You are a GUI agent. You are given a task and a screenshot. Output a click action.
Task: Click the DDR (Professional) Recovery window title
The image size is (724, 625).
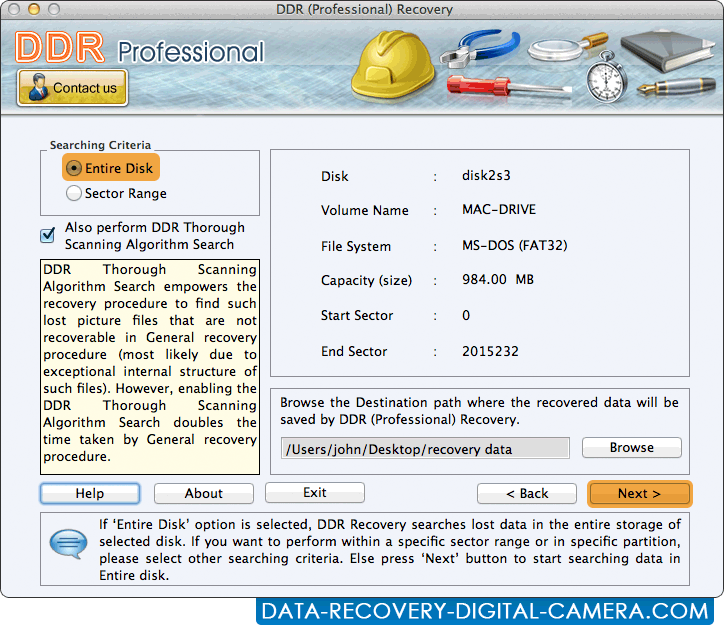(x=364, y=9)
